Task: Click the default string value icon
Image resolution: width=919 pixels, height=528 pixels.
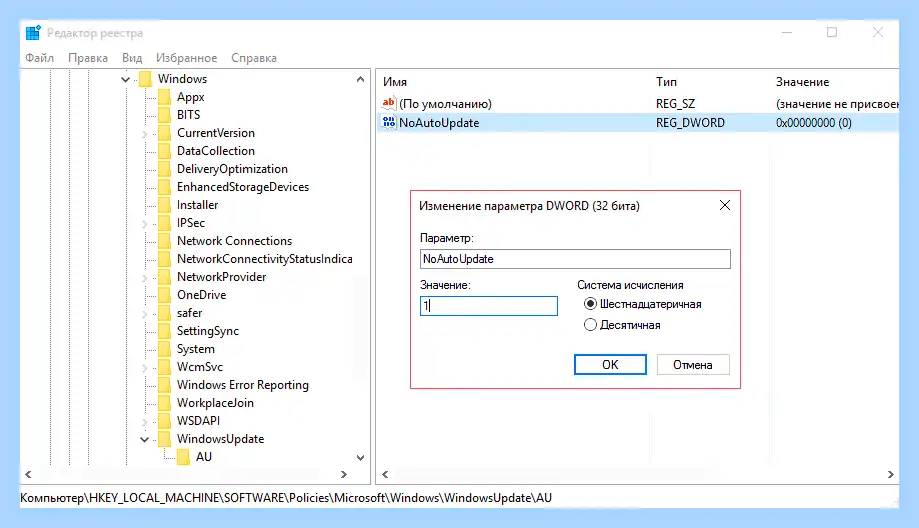Action: 389,103
